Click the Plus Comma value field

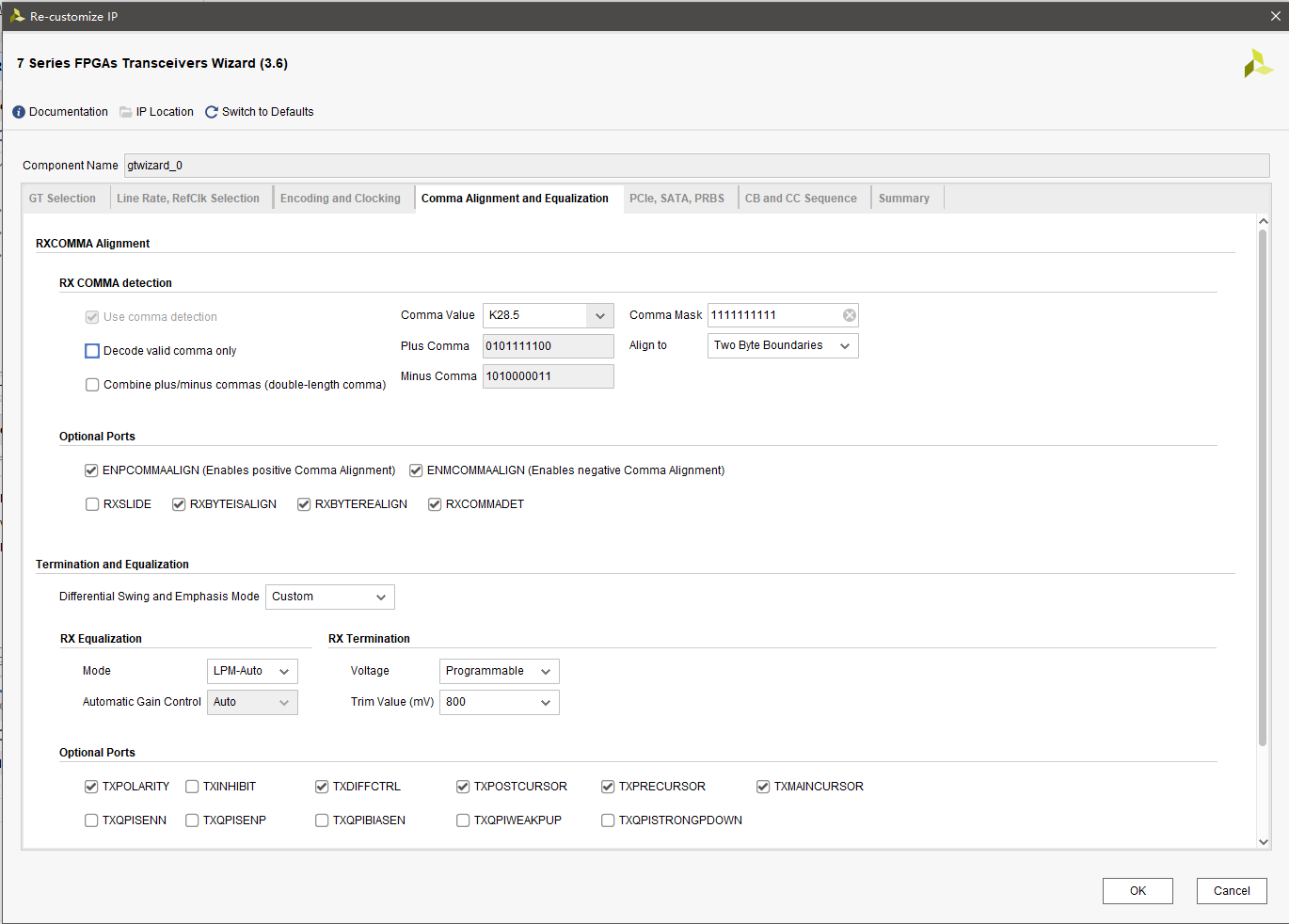pos(549,346)
